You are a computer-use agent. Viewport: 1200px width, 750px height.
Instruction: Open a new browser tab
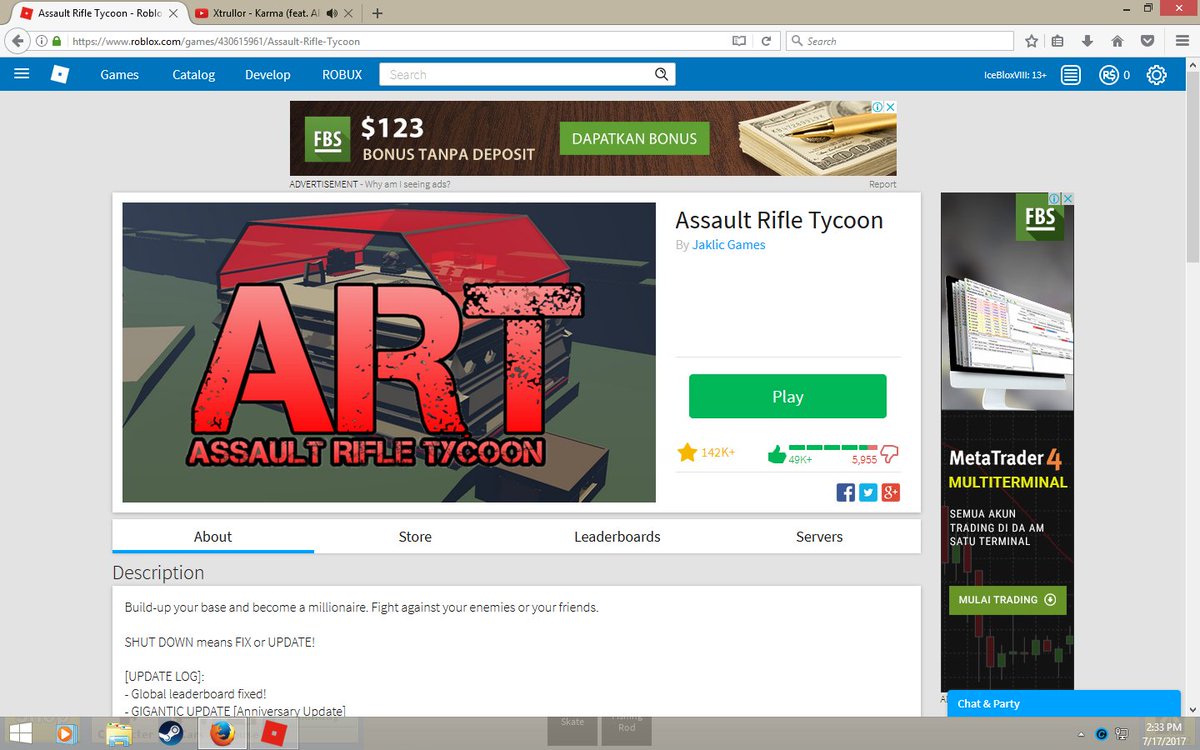(x=377, y=13)
